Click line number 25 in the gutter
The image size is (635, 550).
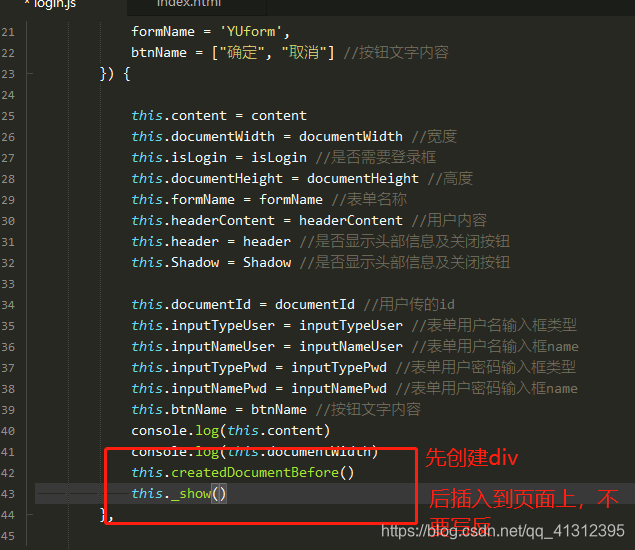coord(8,116)
